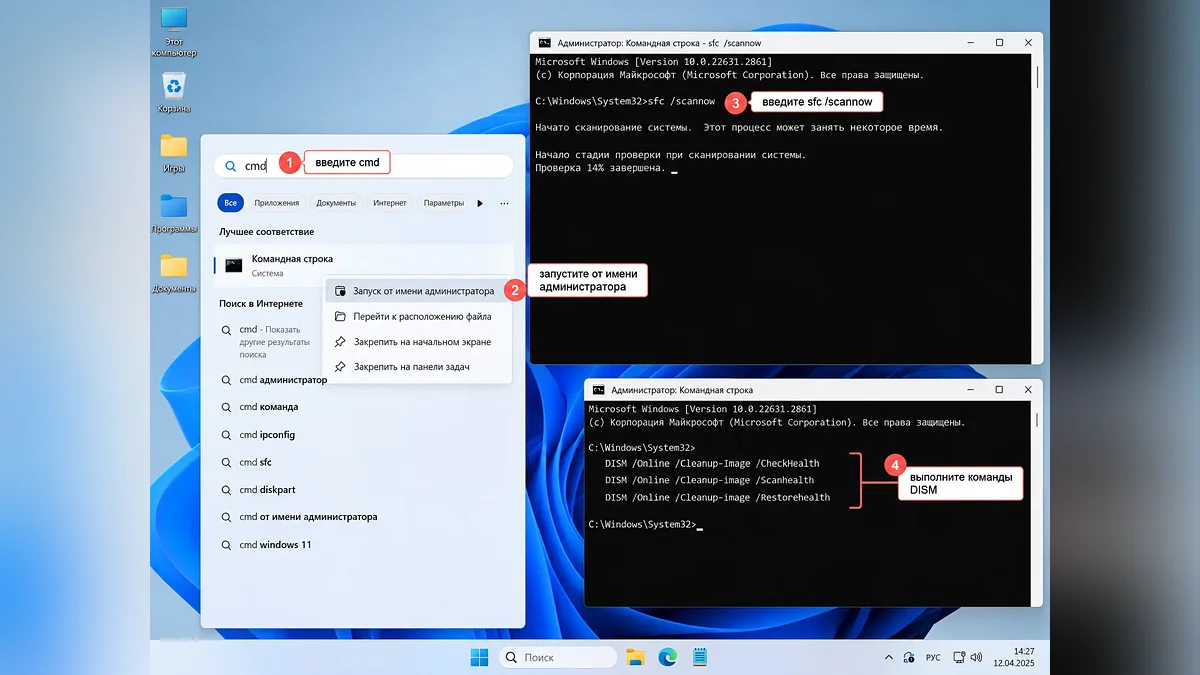Viewport: 1200px width, 675px height.
Task: Click 'Проверка 14% завершена' text in the sfc window
Action: tap(600, 168)
